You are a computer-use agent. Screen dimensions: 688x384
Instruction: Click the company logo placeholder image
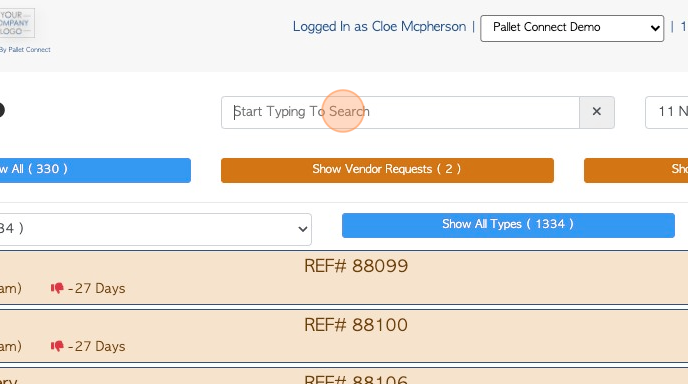[x=17, y=23]
